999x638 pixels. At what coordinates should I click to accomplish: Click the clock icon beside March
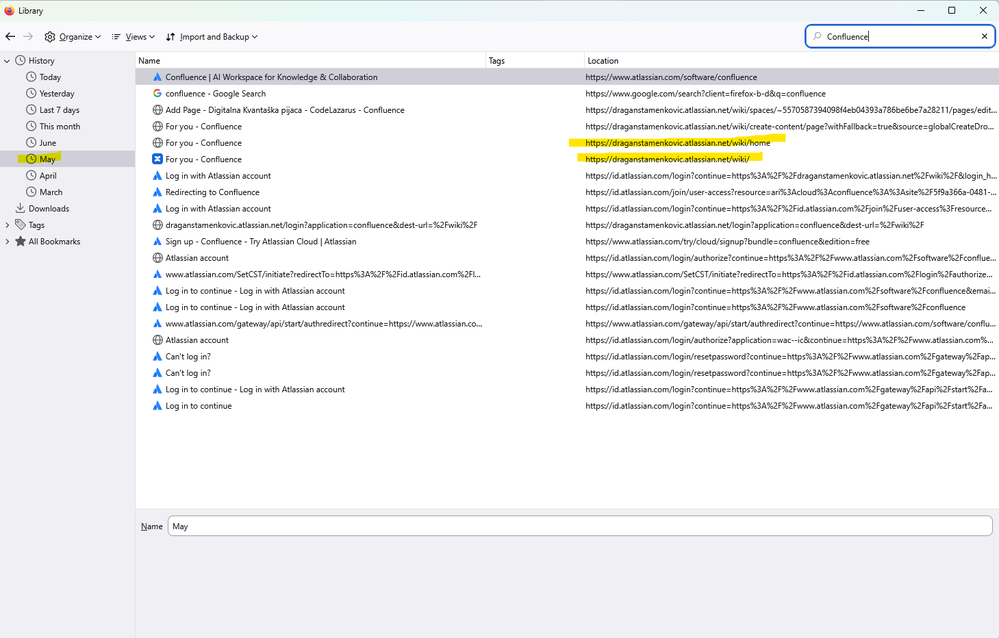pos(31,191)
